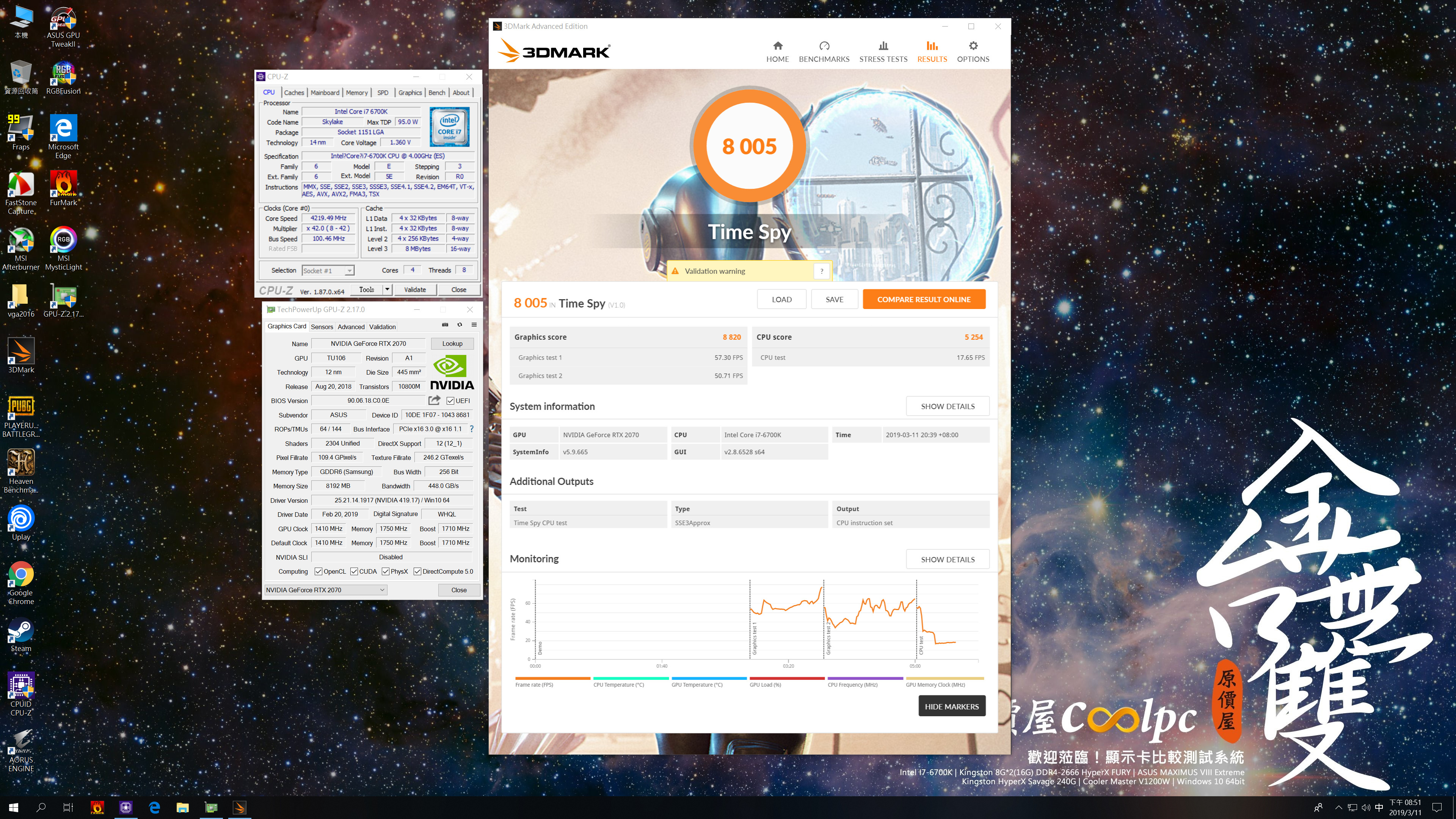Launch MSI Afterburner desktop shortcut

click(21, 248)
